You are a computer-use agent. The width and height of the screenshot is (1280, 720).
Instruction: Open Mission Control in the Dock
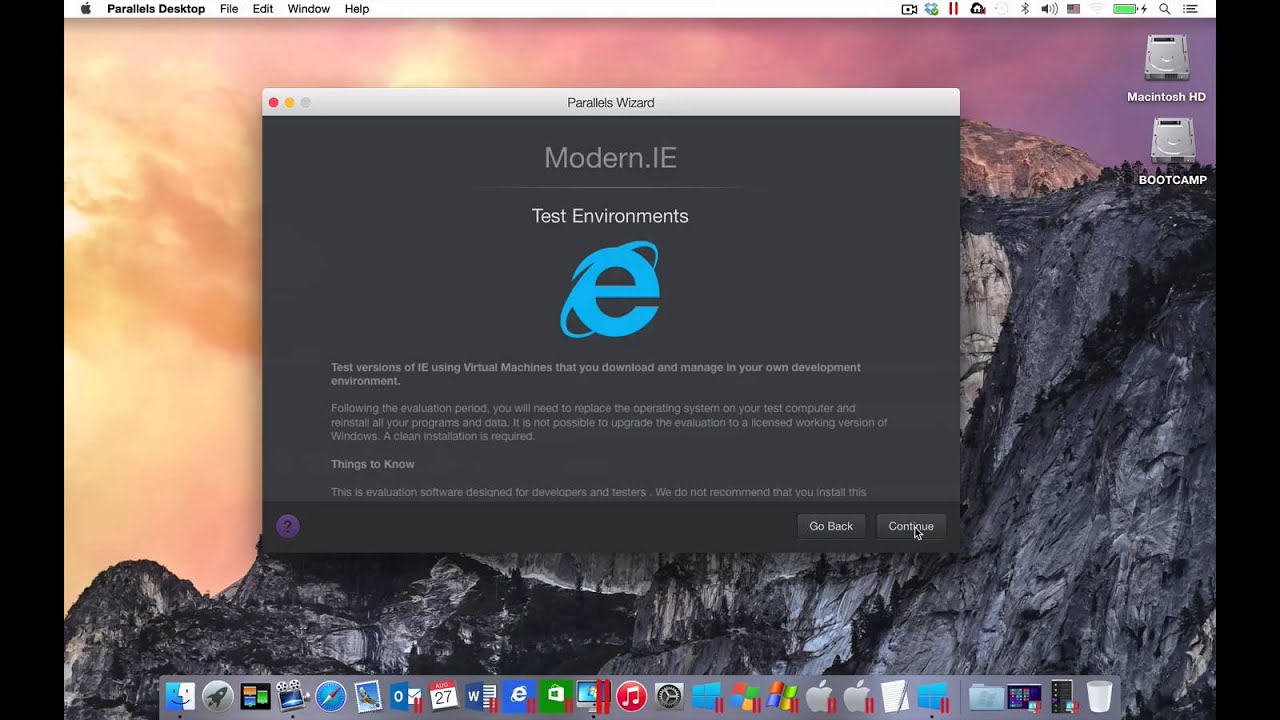click(x=255, y=696)
